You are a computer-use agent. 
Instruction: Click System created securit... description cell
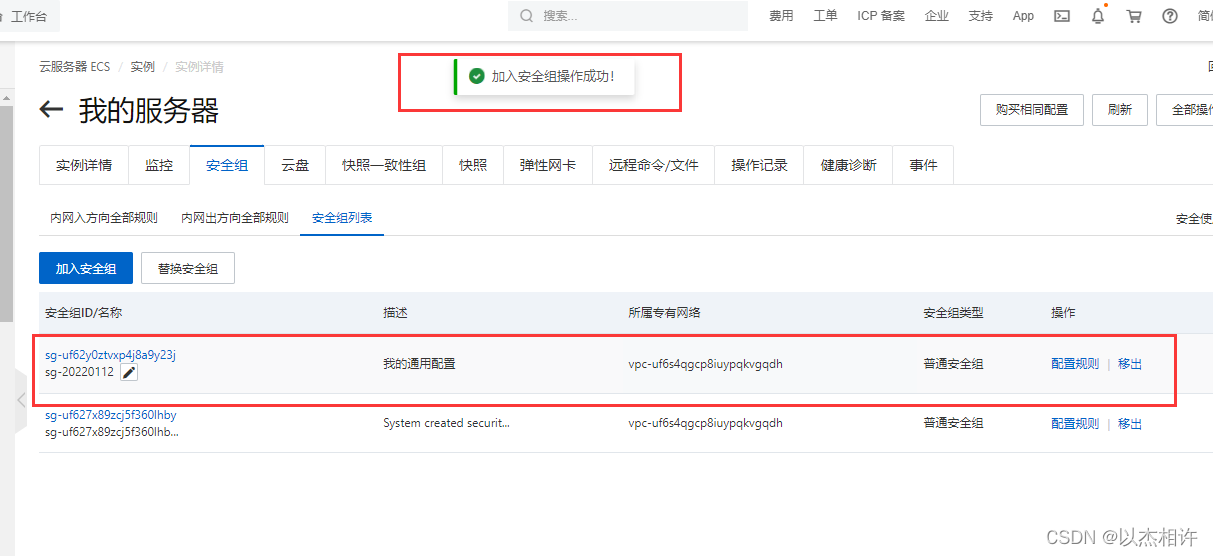click(446, 423)
